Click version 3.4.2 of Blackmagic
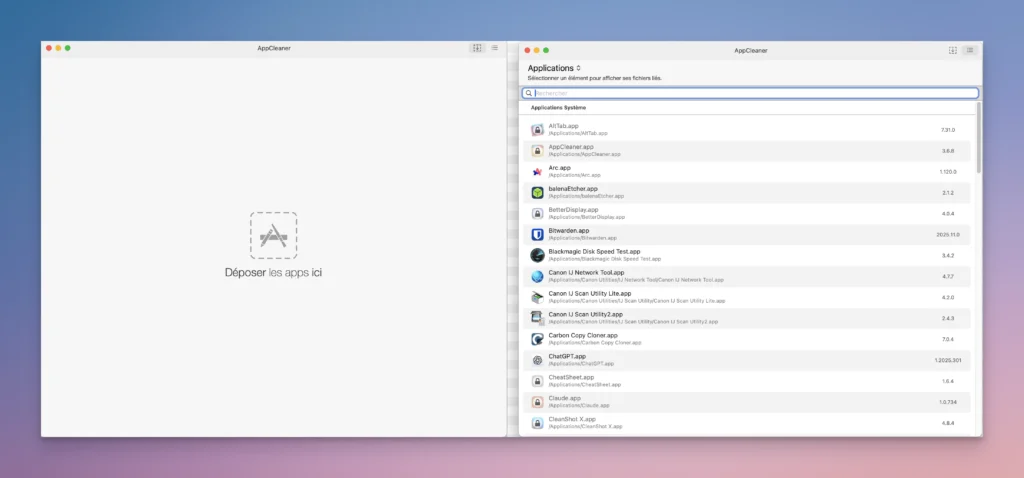The image size is (1024, 478). pyautogui.click(x=948, y=255)
